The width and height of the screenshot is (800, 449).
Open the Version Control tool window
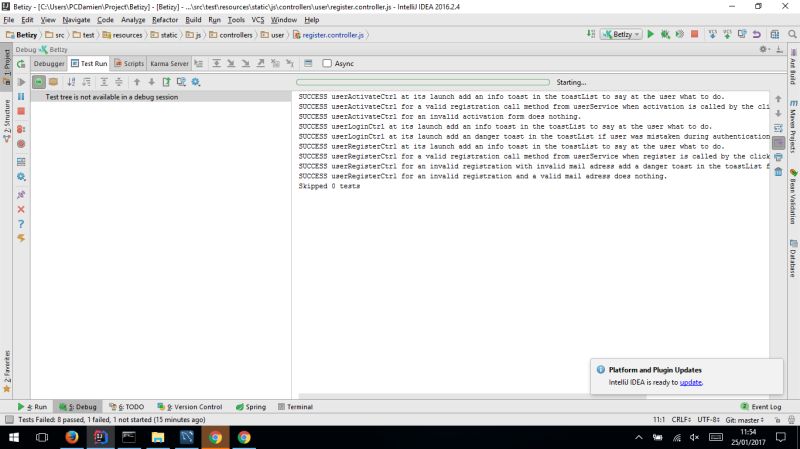tap(190, 407)
